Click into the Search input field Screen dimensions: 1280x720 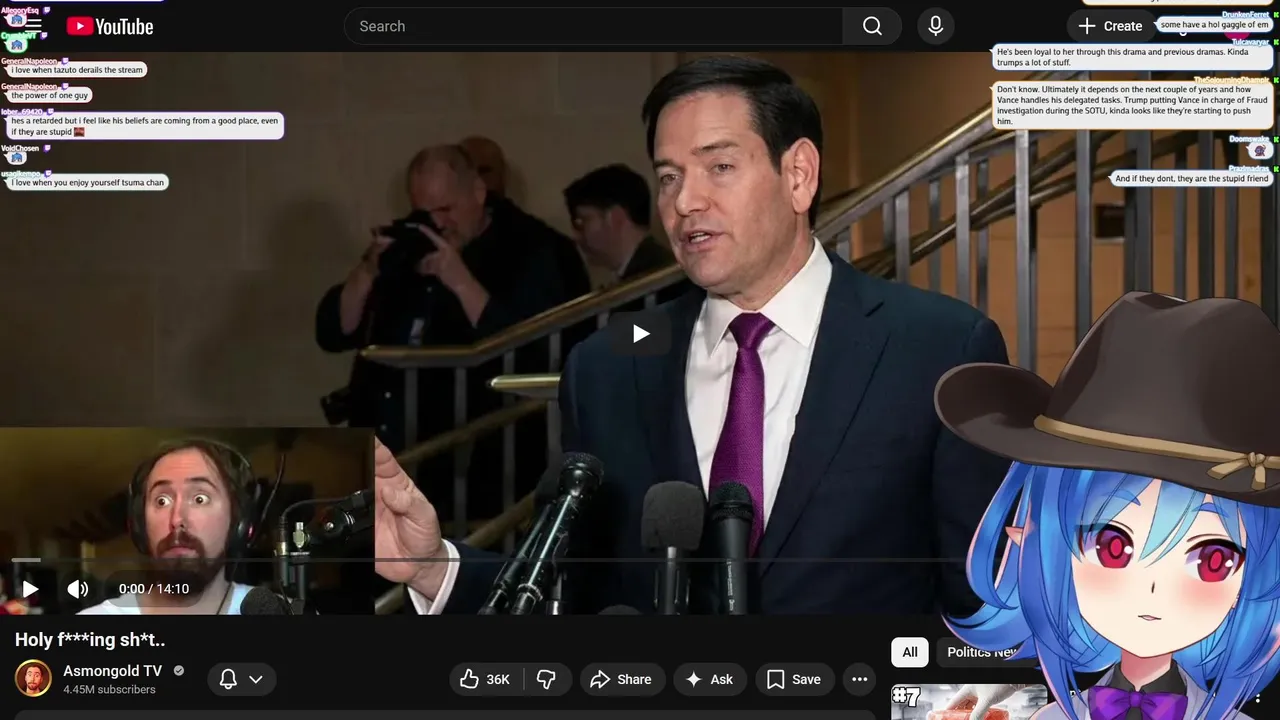tap(595, 26)
